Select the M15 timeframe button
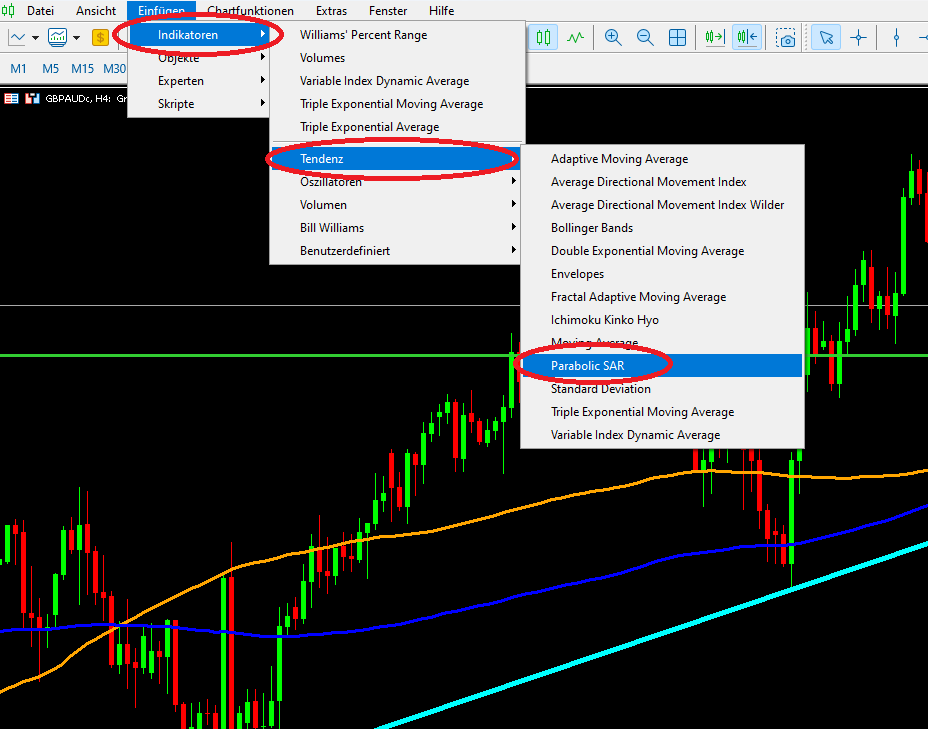 [82, 68]
